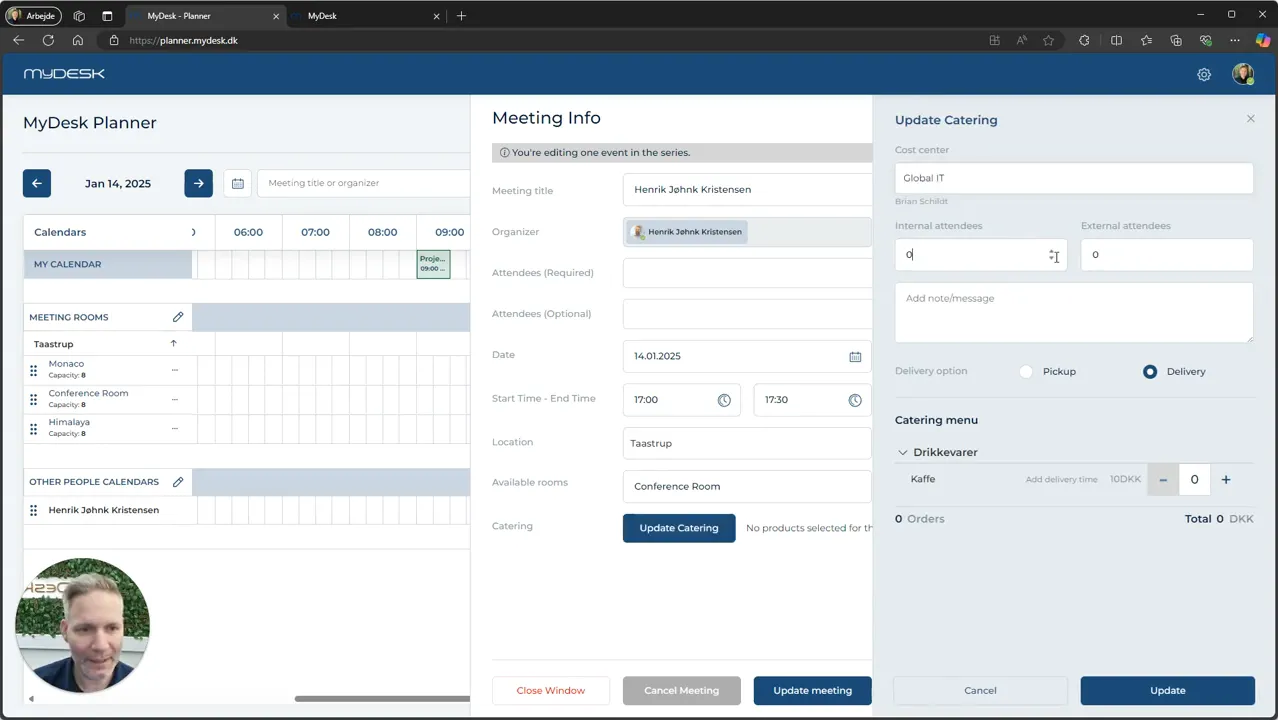Screen dimensions: 1278x720
Task: Go to next day with right arrow
Action: pyautogui.click(x=198, y=183)
